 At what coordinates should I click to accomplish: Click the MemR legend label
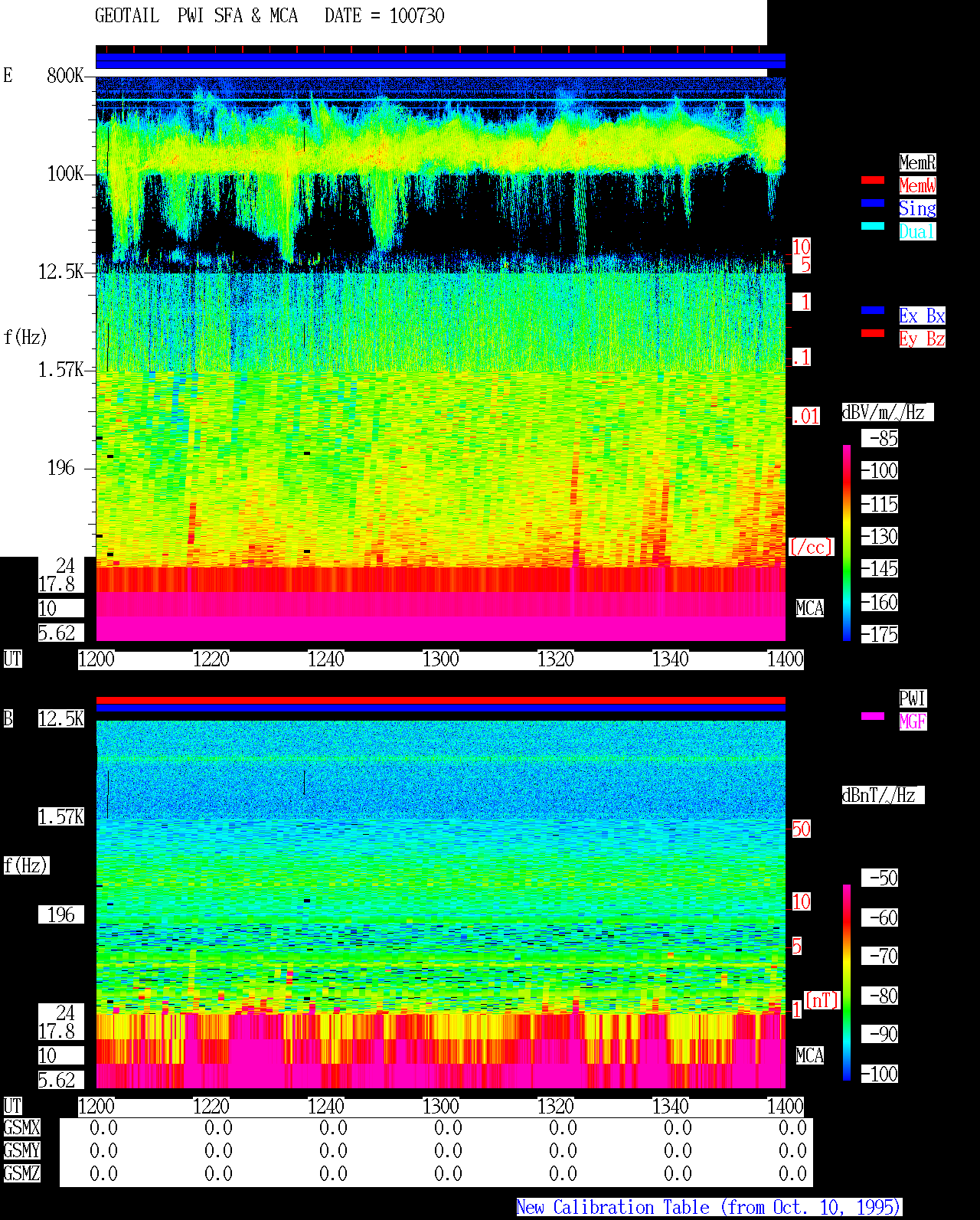pos(917,162)
